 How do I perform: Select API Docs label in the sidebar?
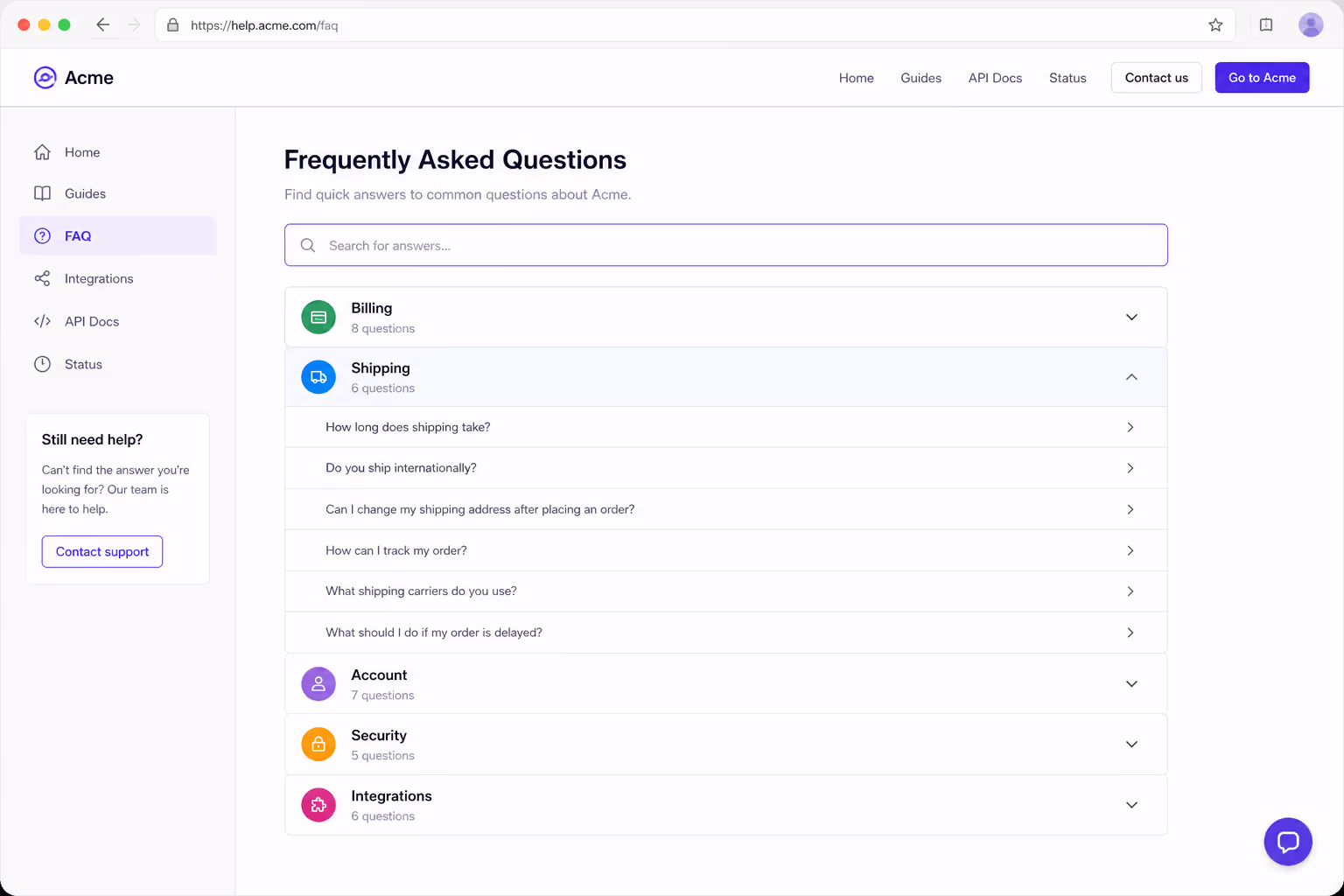[x=92, y=321]
